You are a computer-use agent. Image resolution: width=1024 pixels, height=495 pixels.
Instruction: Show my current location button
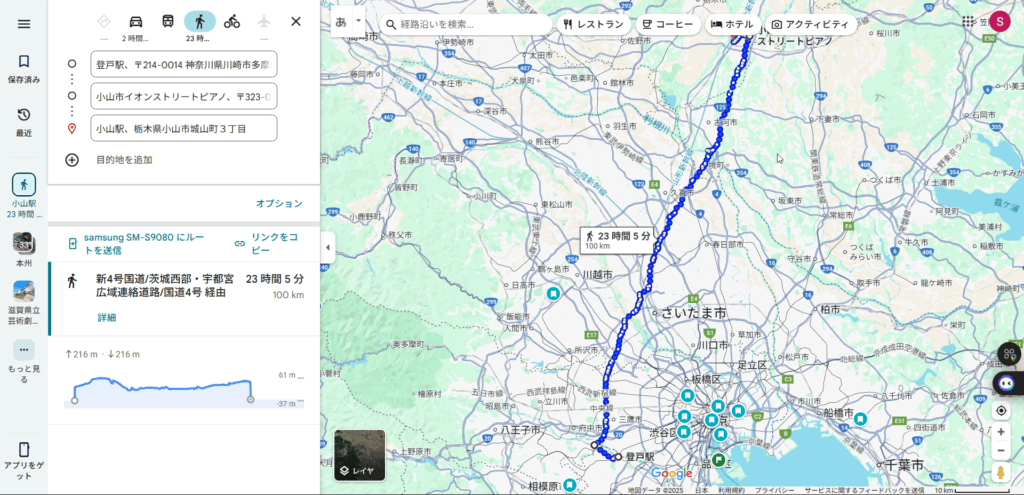1000,411
